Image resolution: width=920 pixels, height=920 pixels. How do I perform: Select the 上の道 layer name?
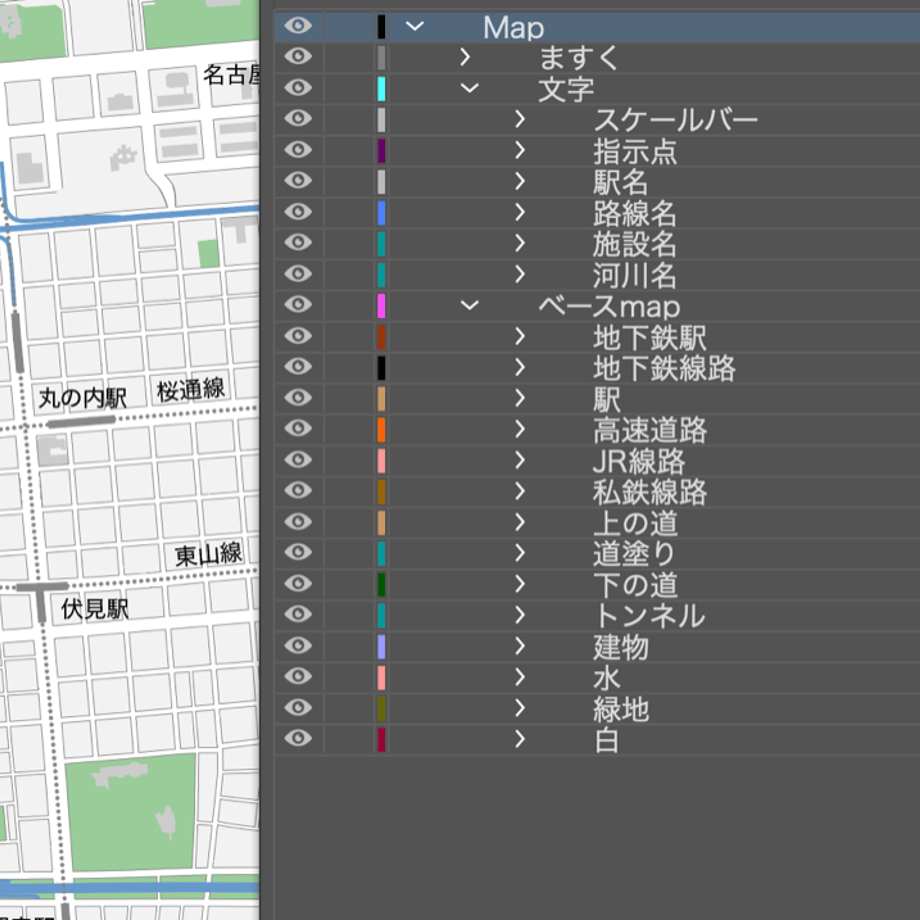click(635, 523)
